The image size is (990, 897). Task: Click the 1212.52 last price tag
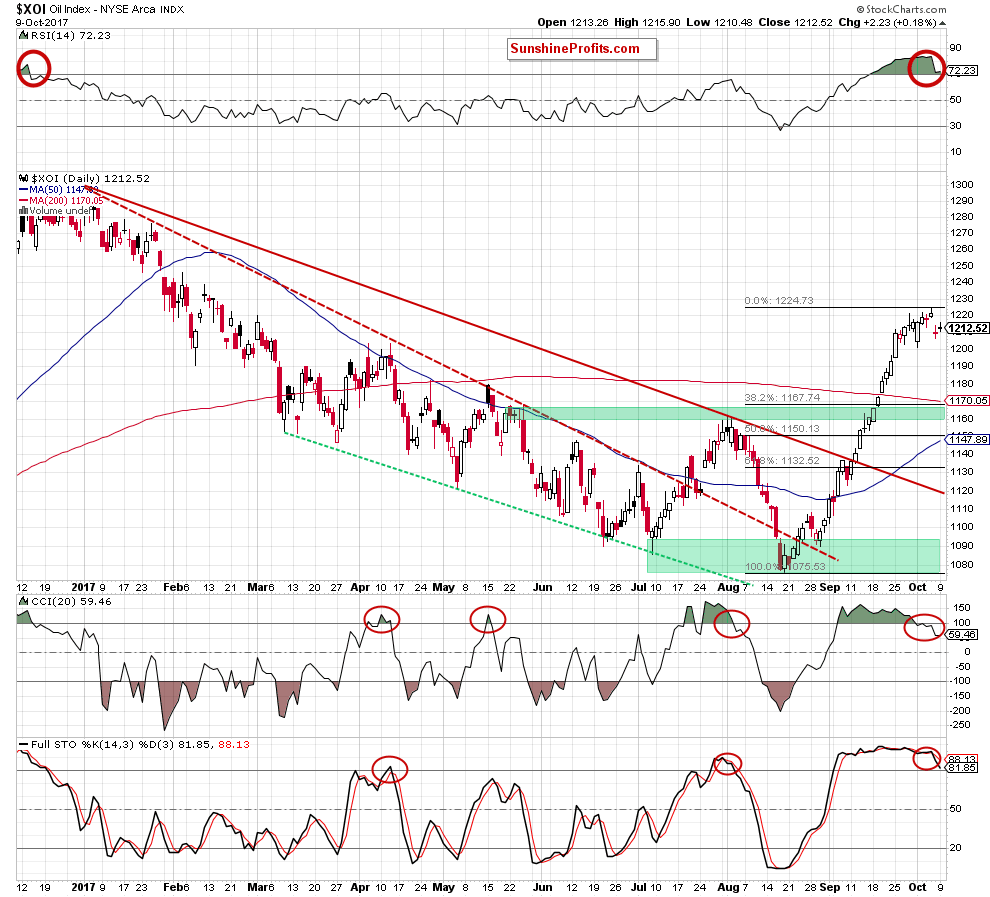coord(969,328)
